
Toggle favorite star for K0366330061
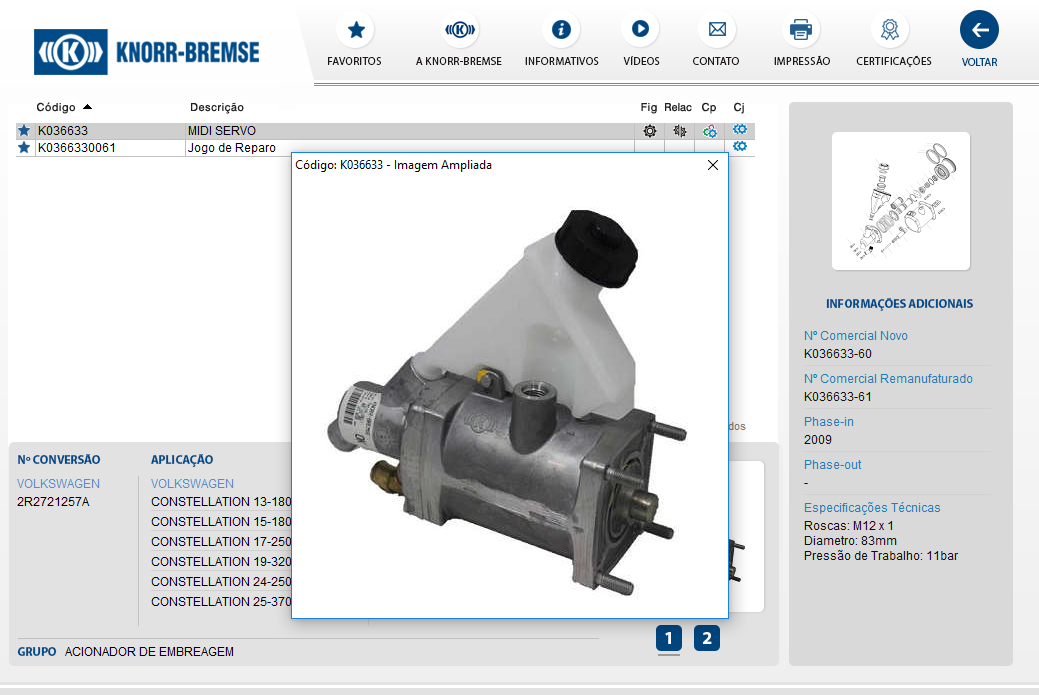[x=24, y=148]
